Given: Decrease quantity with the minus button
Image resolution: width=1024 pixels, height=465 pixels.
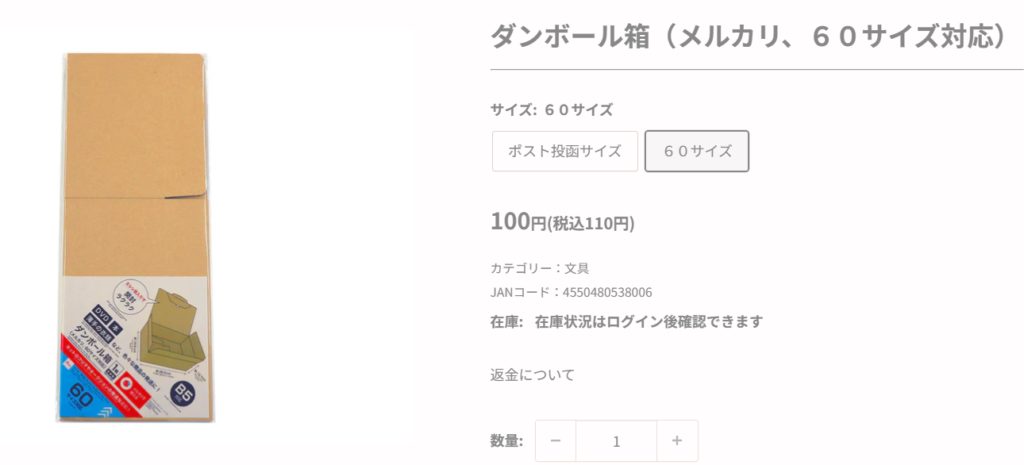Looking at the screenshot, I should [x=556, y=441].
